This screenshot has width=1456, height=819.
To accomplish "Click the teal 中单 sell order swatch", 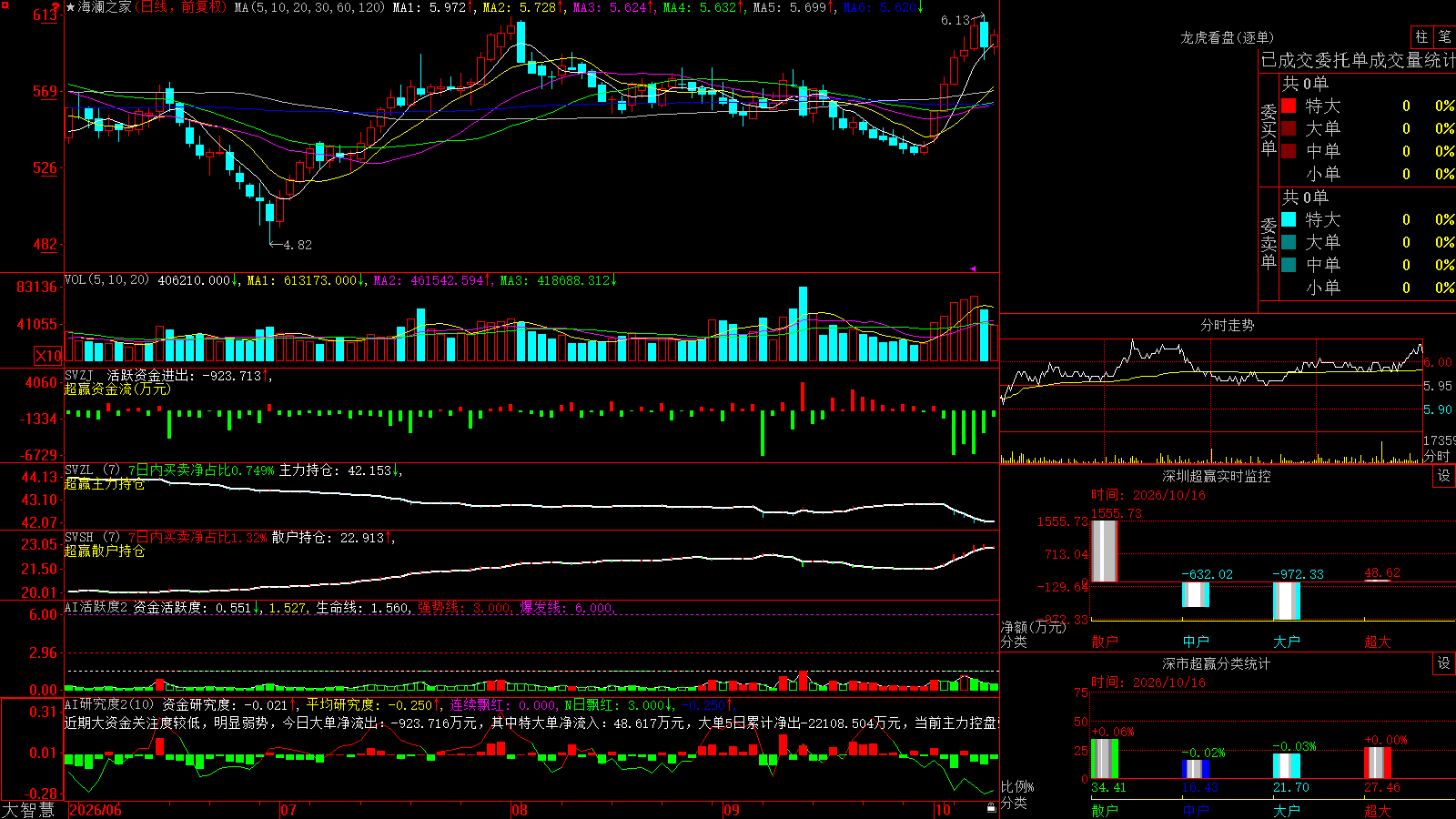I will (x=1289, y=265).
